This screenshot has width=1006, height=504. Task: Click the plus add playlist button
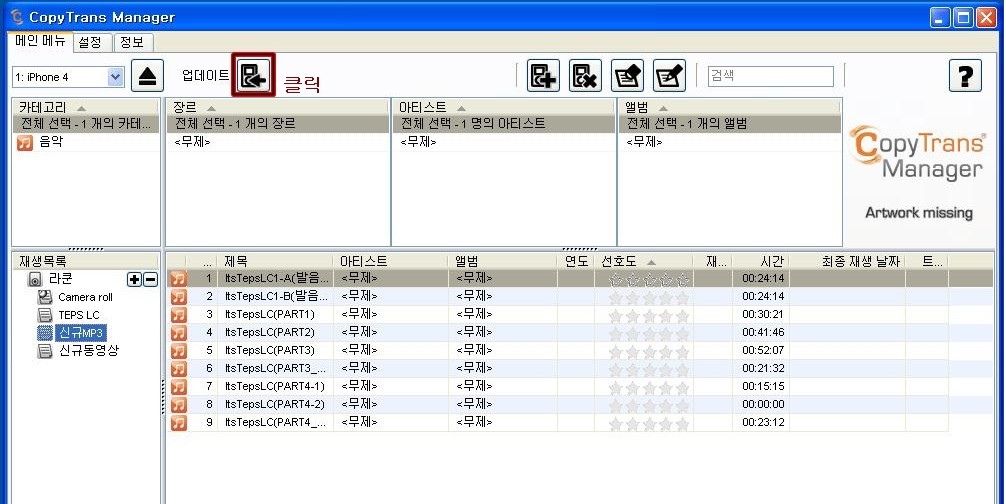pyautogui.click(x=134, y=280)
